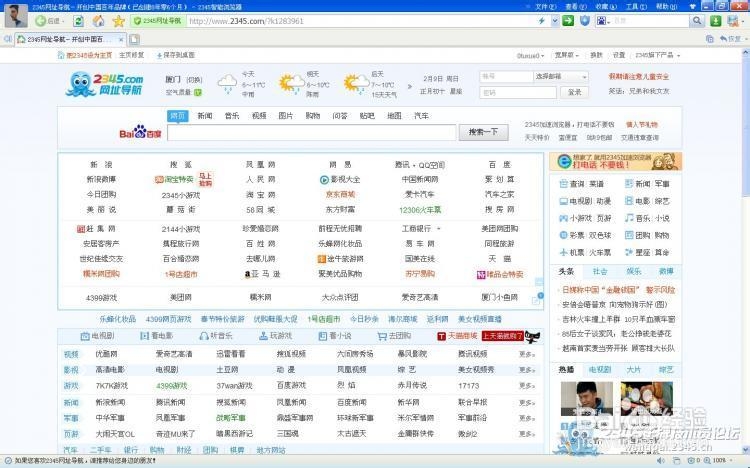Screen dimensions: 750x468
Task: Click the headphones icon beside 听音乐
Action: coord(204,336)
